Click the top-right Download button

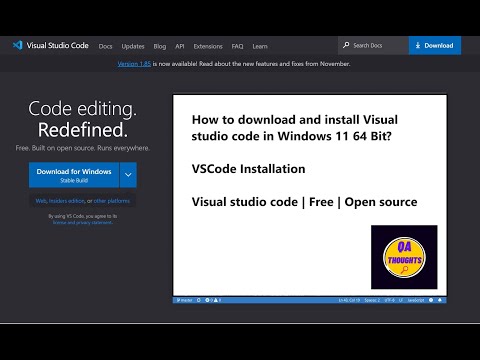pos(435,45)
